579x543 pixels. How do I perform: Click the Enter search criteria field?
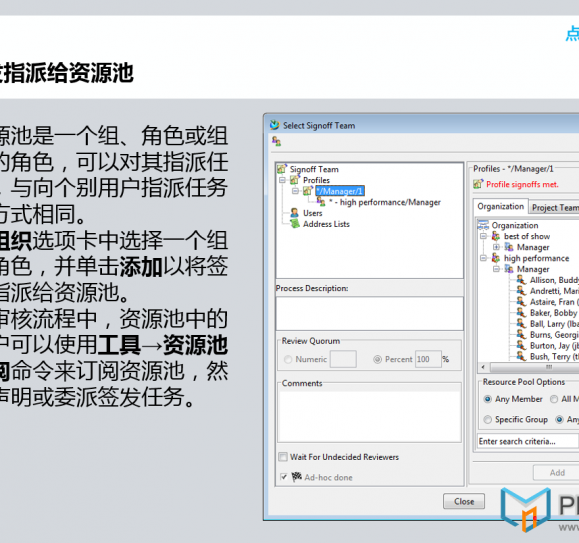point(527,441)
